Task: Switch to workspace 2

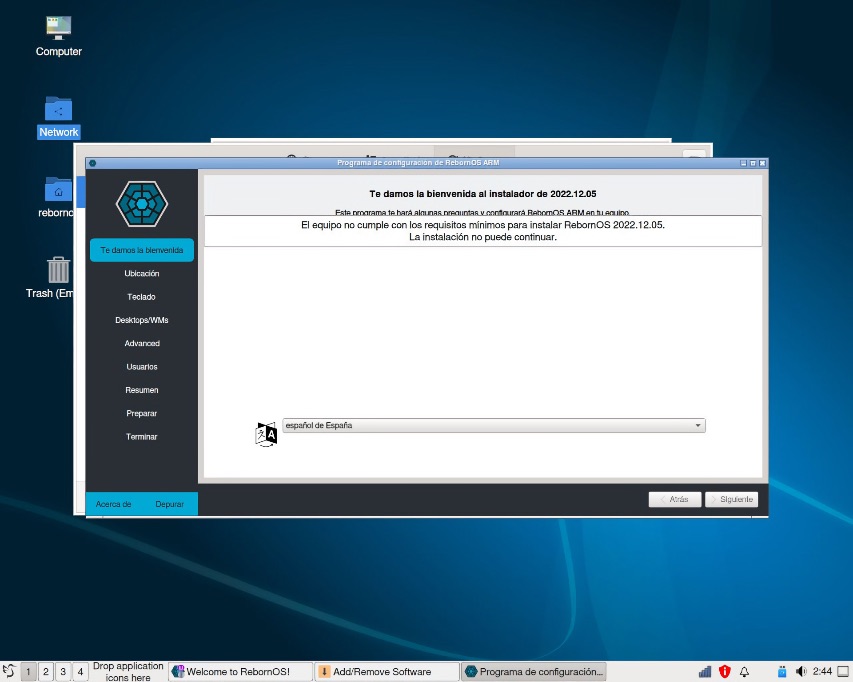Action: coord(46,672)
